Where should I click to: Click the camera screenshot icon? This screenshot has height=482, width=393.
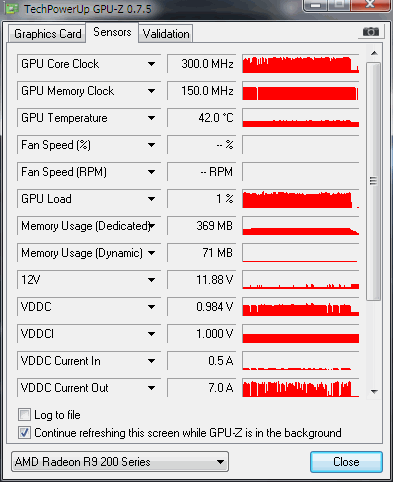click(x=371, y=32)
